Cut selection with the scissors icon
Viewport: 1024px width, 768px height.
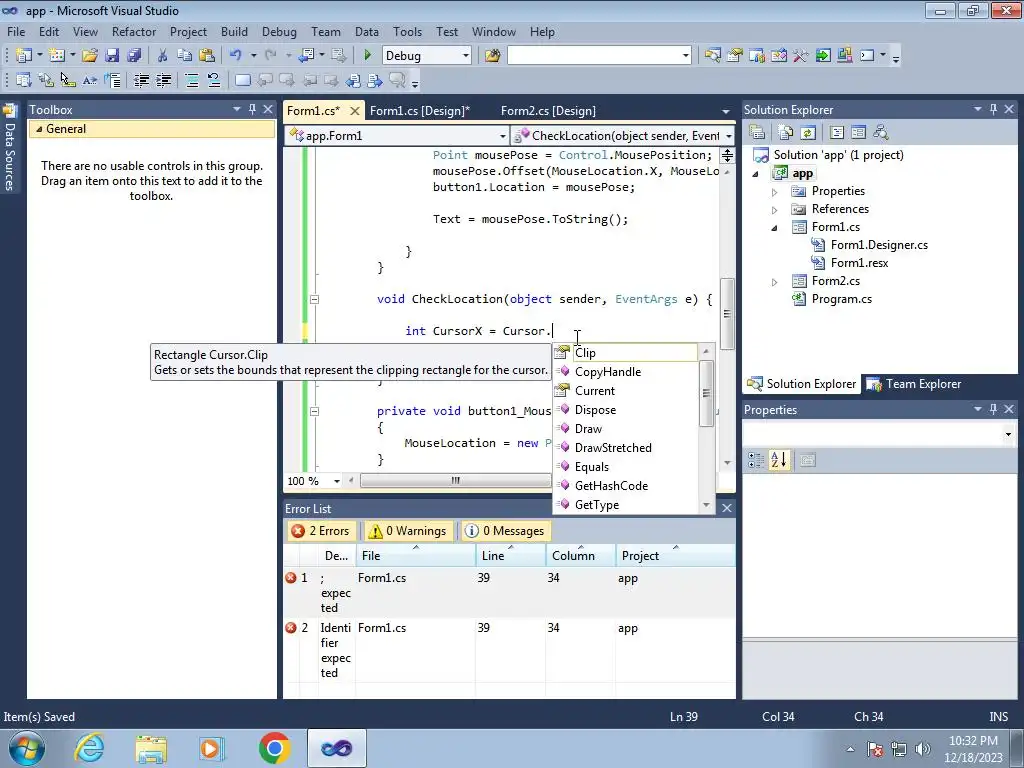tap(163, 56)
